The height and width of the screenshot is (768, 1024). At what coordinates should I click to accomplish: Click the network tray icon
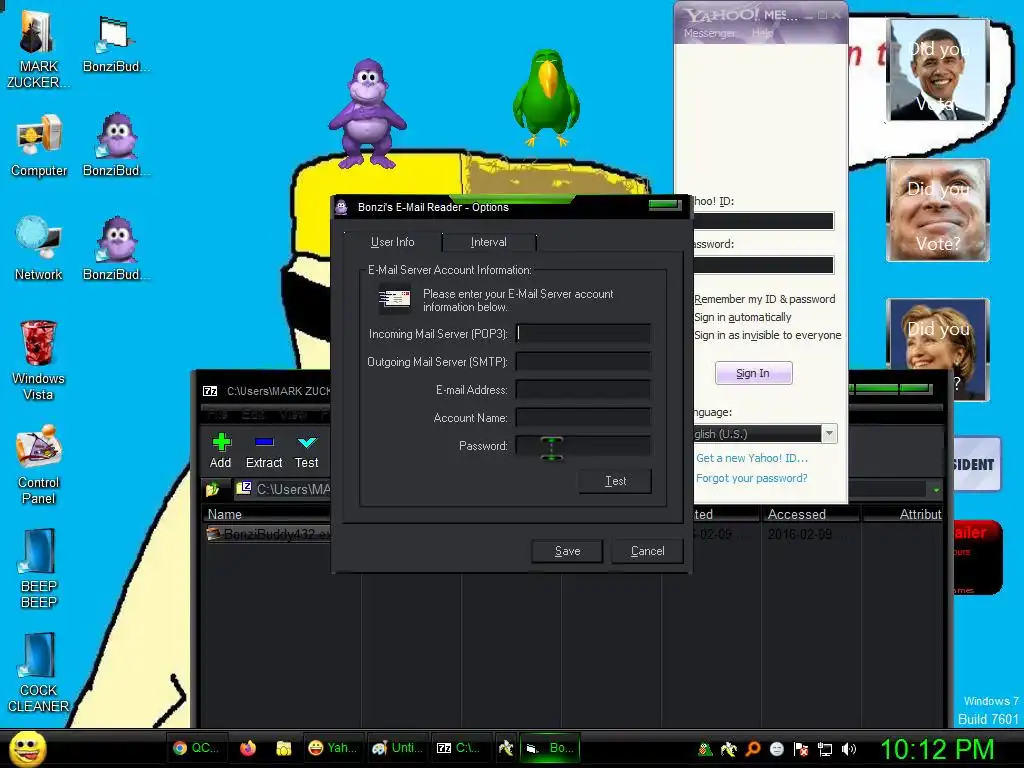click(x=825, y=749)
